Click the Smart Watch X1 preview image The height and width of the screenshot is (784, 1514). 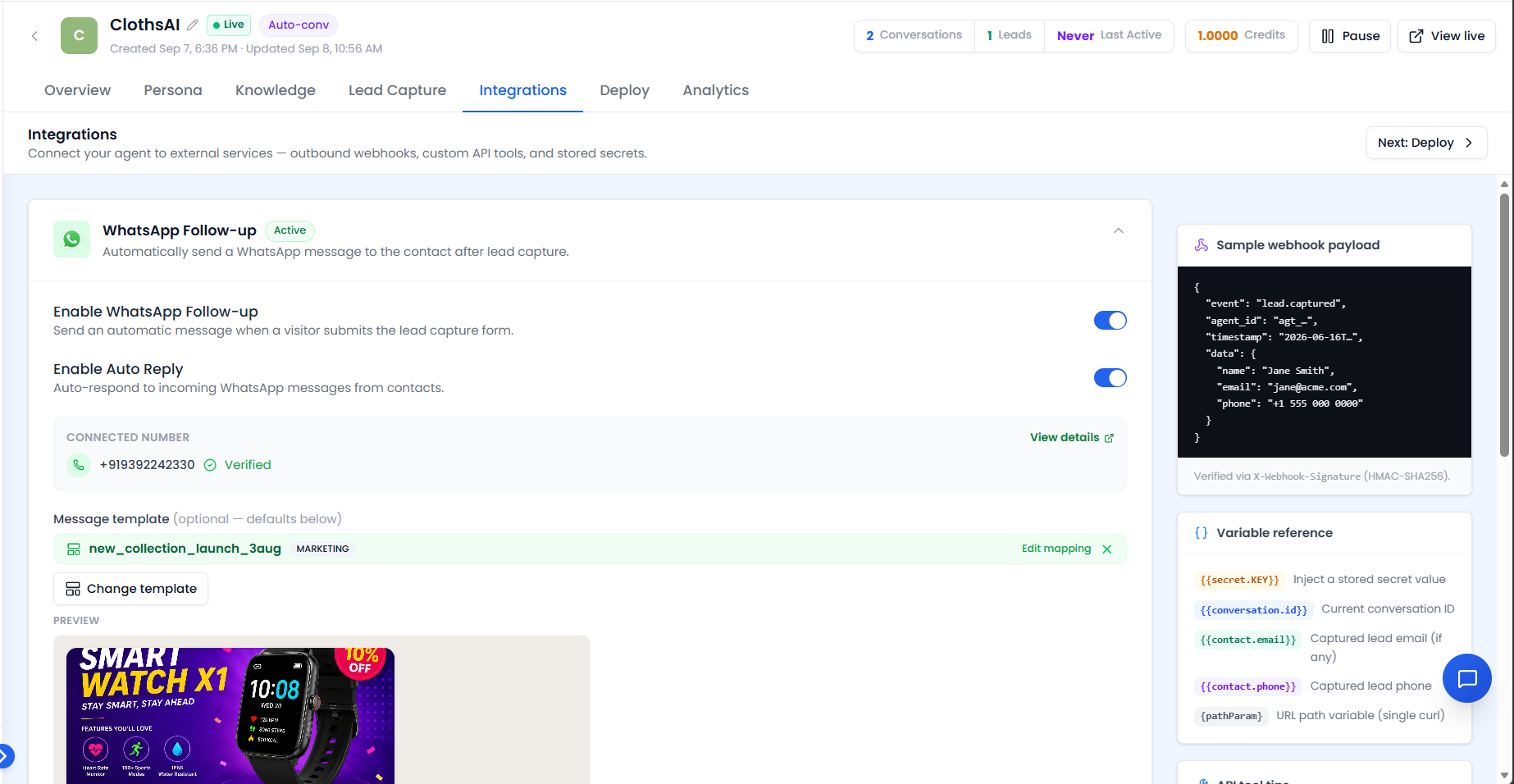click(230, 716)
